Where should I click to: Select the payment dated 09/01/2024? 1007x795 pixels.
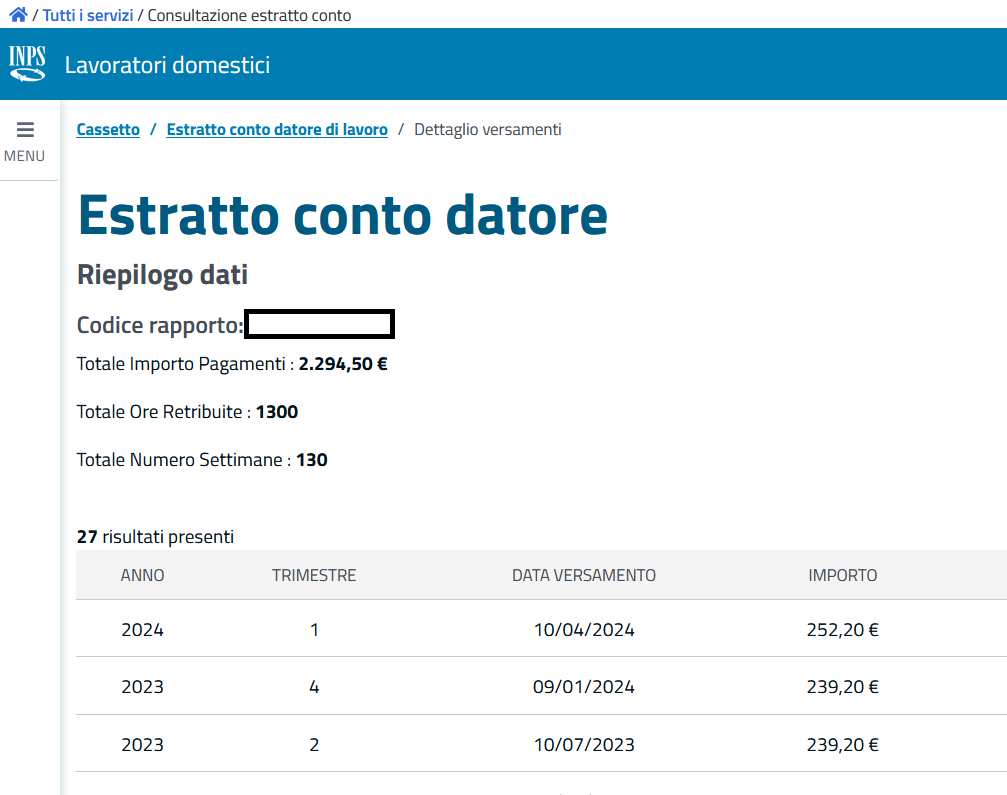(x=584, y=687)
